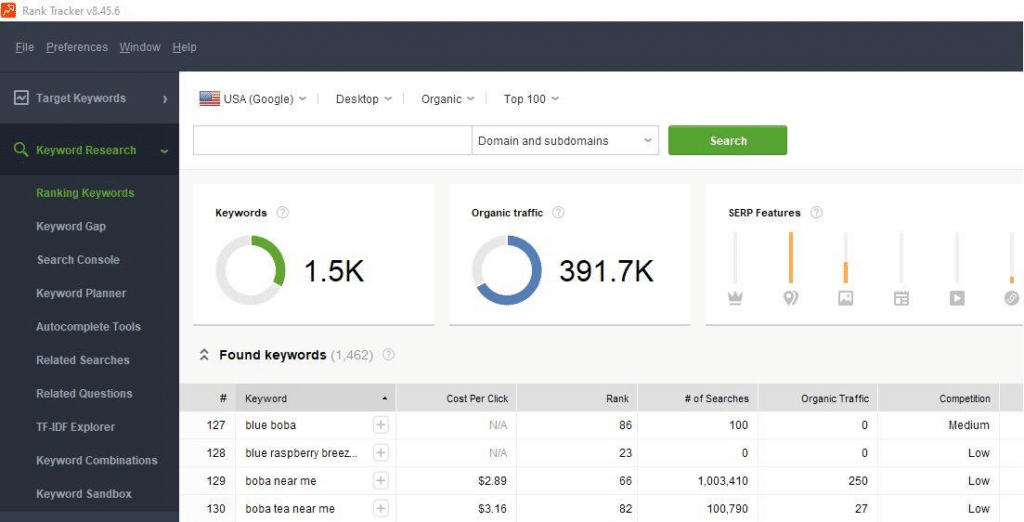Focus the domain search input field
The width and height of the screenshot is (1024, 522).
tap(332, 140)
